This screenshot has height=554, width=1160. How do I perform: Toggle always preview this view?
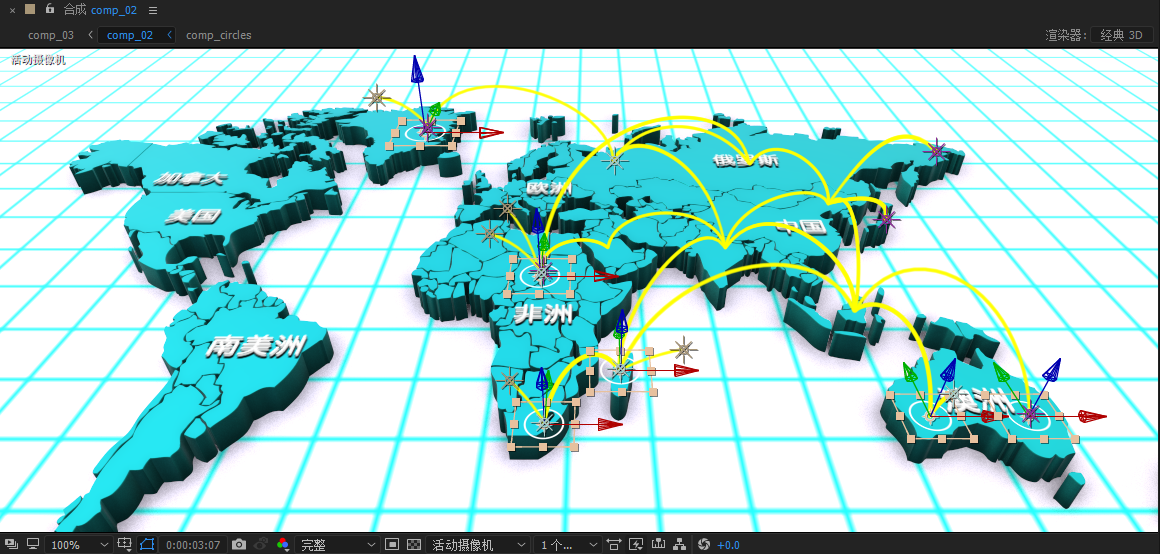(13, 544)
